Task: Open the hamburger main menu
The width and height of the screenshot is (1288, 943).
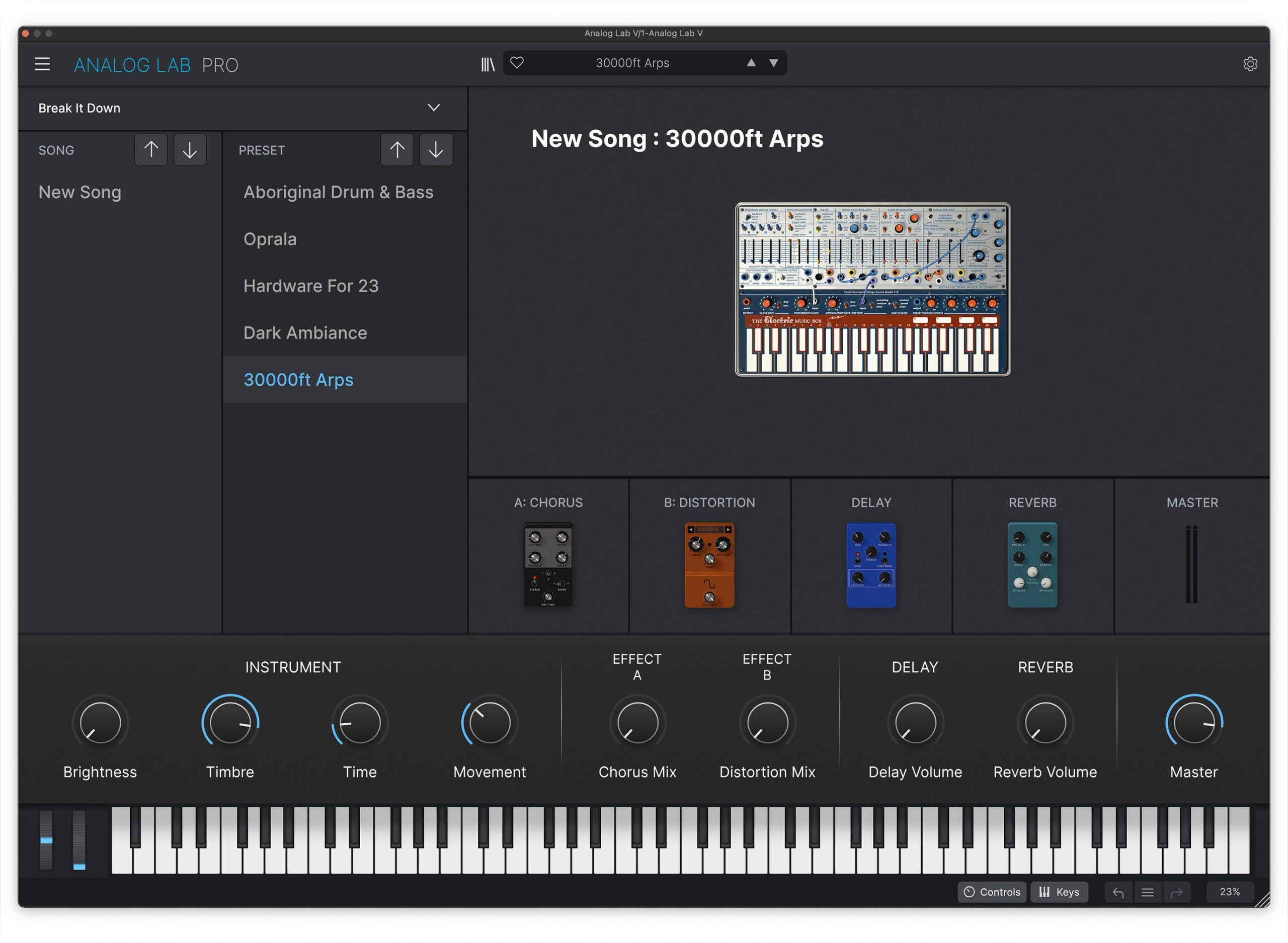Action: point(42,64)
